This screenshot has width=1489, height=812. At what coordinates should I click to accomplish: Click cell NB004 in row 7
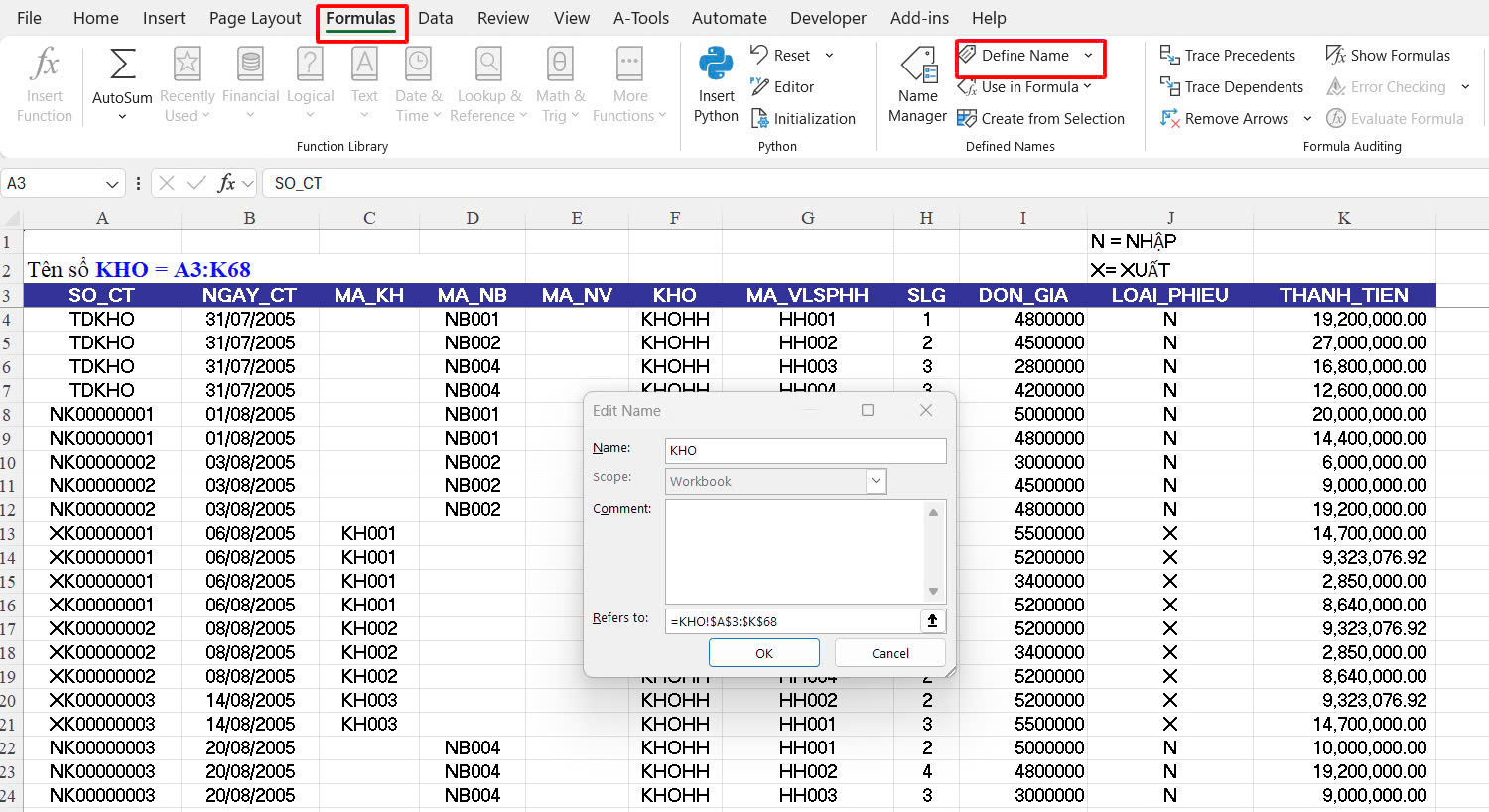473,390
